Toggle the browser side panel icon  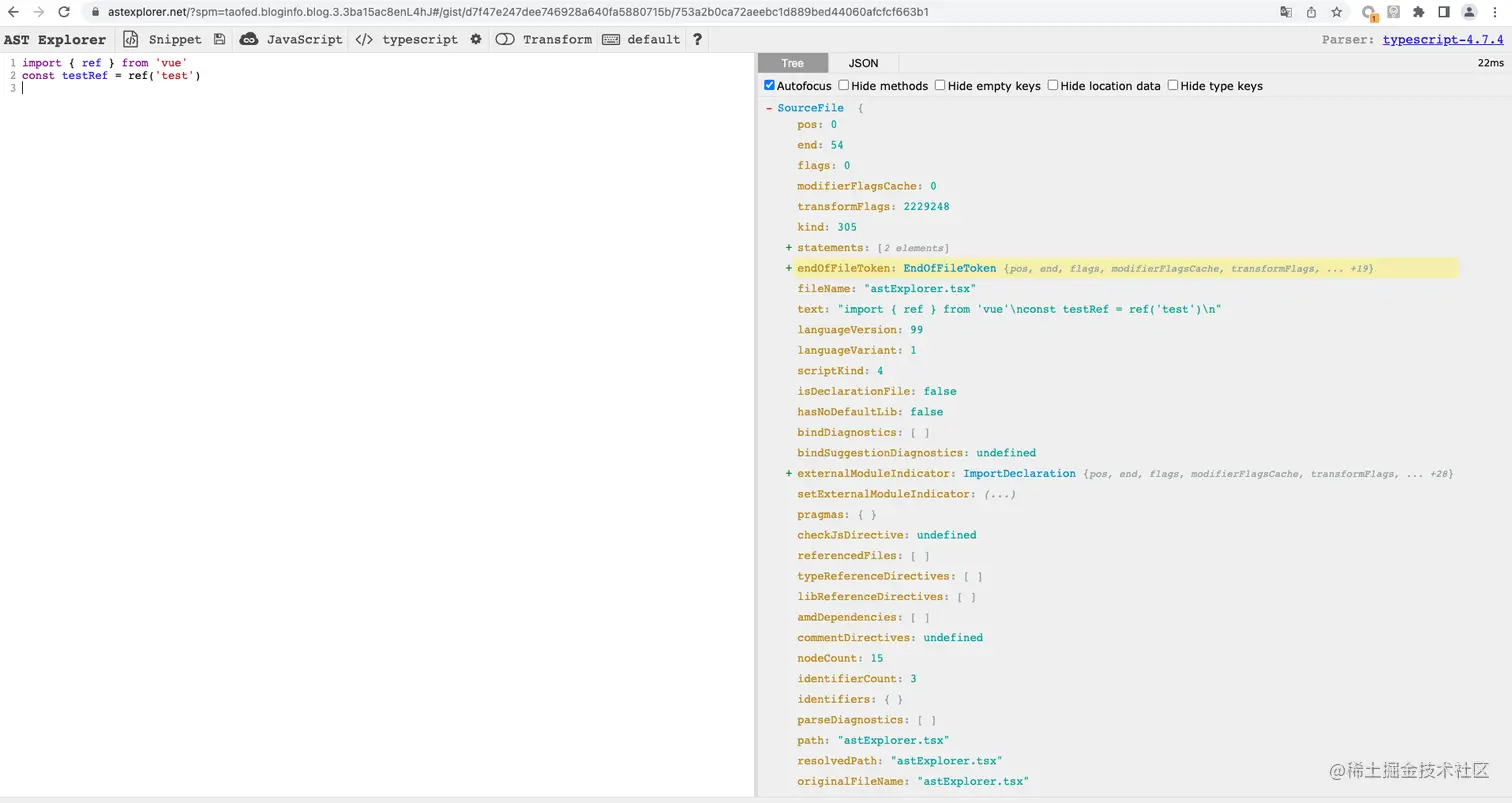[x=1443, y=12]
